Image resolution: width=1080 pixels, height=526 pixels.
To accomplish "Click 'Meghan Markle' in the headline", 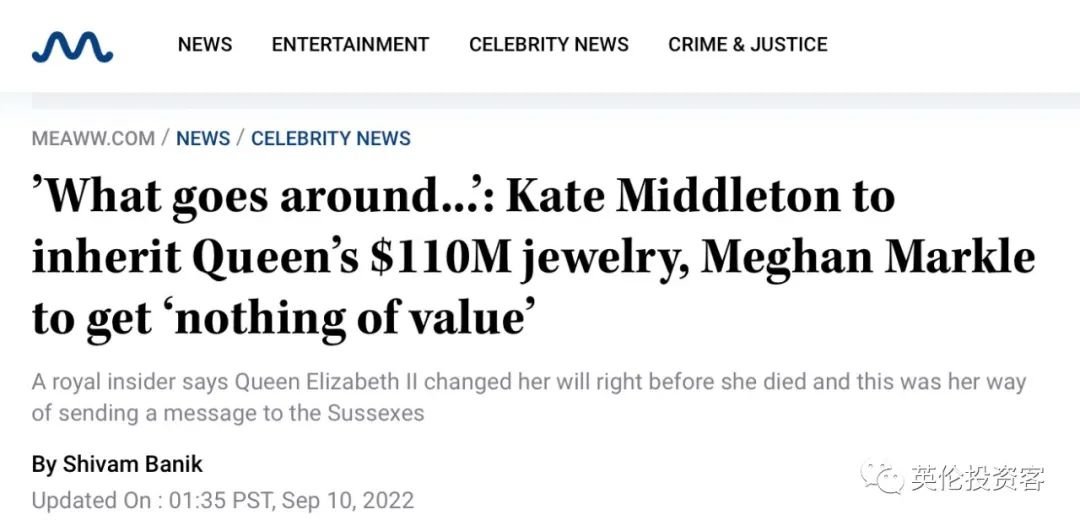I will [x=868, y=257].
